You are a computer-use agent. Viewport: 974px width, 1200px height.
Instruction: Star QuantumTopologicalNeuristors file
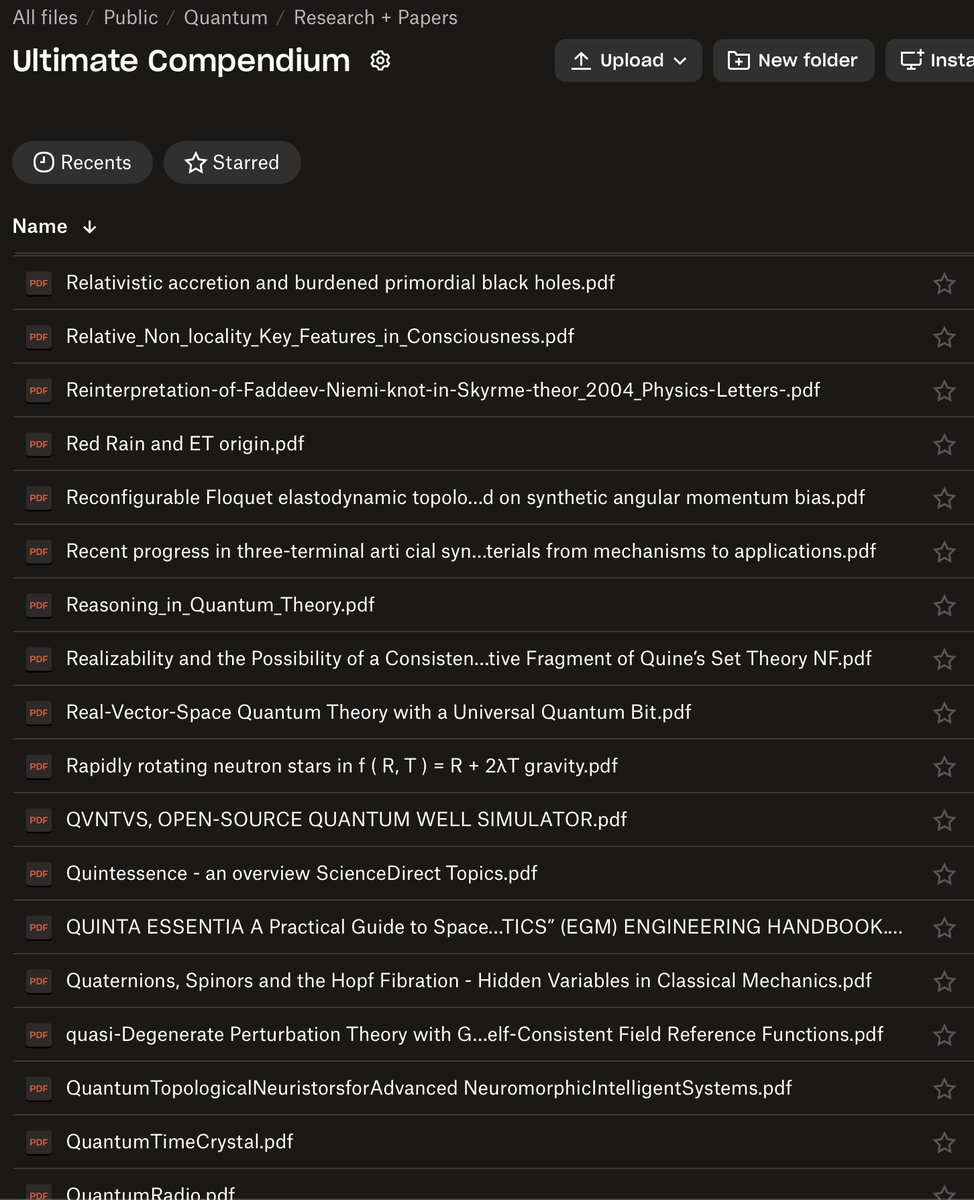click(x=944, y=1089)
